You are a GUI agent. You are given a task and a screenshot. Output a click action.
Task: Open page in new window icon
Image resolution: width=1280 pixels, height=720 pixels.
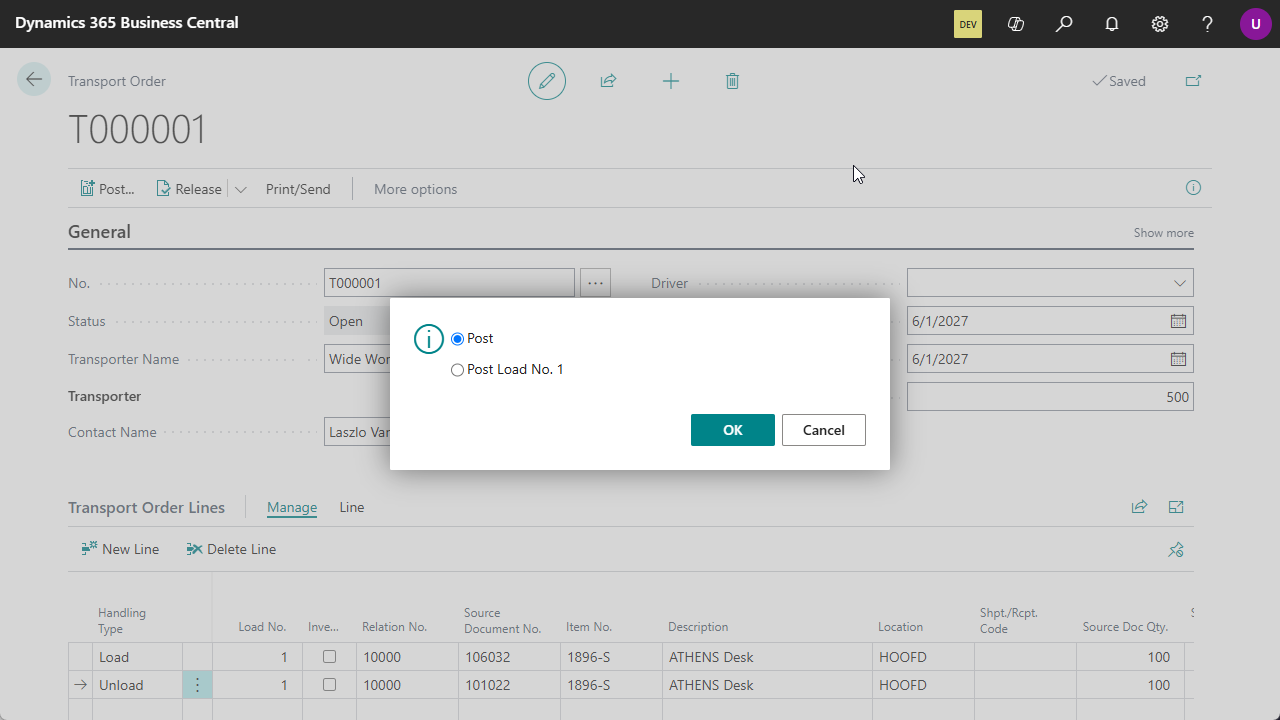(1193, 81)
